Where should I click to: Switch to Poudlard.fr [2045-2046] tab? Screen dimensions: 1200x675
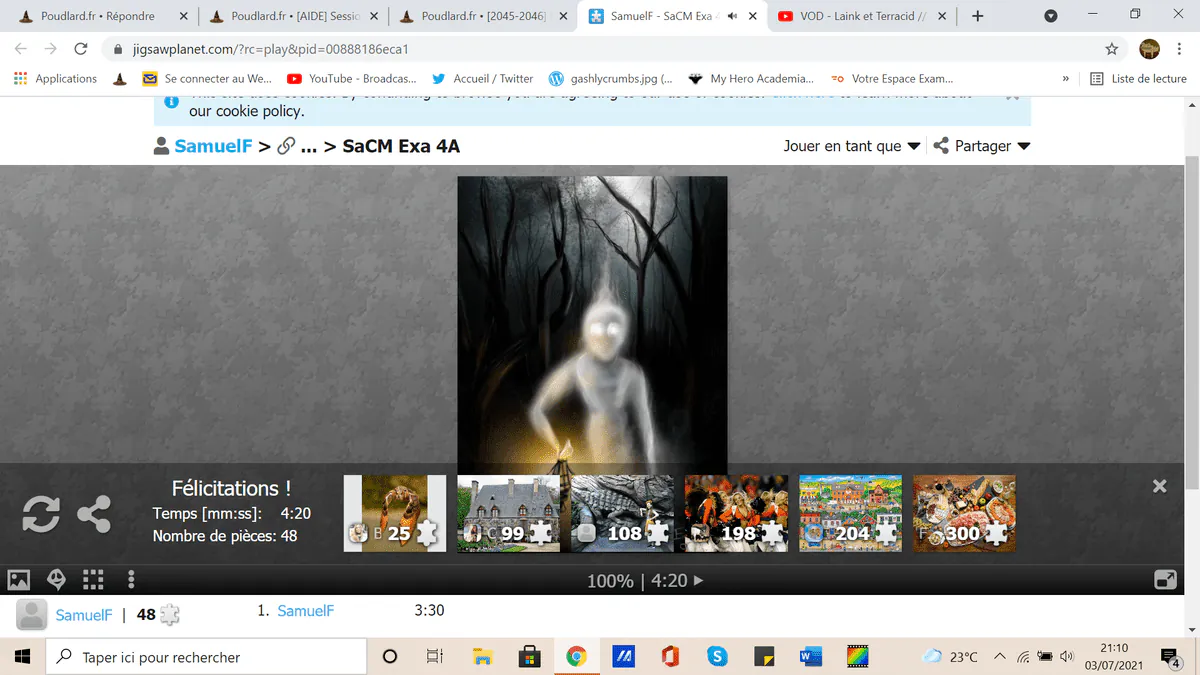pos(484,16)
